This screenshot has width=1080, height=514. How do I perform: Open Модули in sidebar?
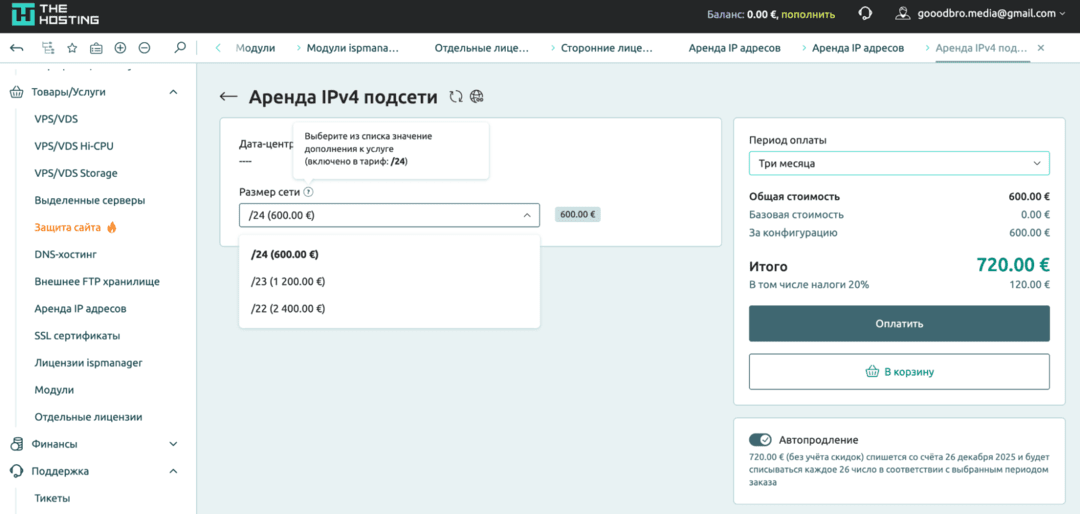point(54,389)
